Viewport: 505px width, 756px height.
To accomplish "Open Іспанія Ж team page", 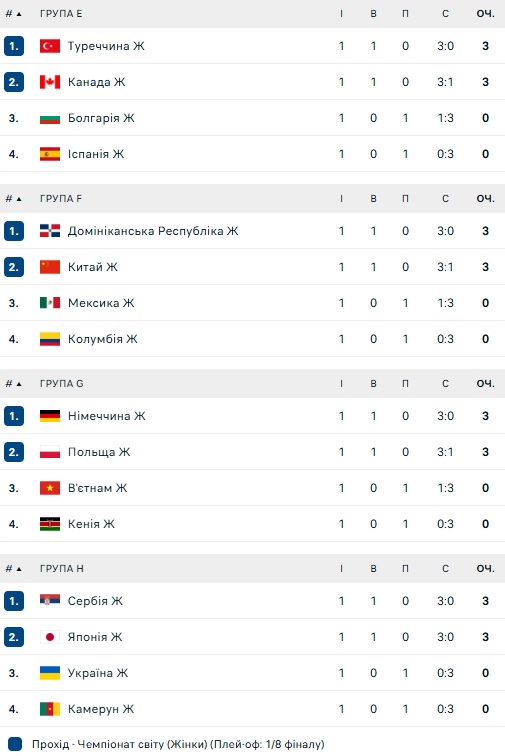I will click(x=96, y=154).
